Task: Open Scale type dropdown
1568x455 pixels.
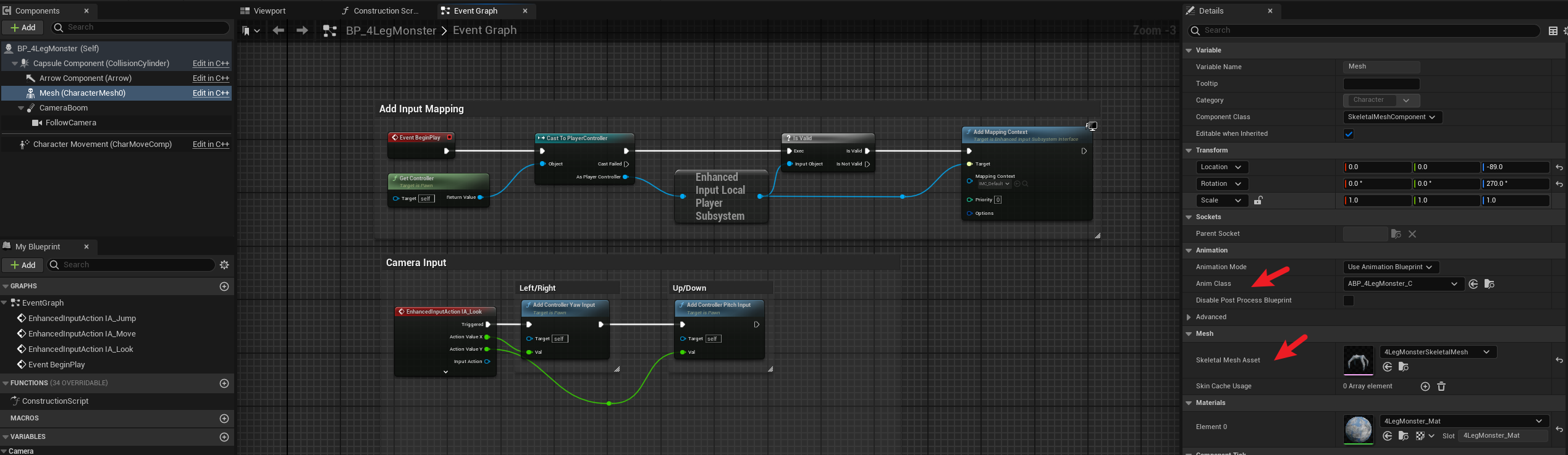Action: [x=1221, y=201]
